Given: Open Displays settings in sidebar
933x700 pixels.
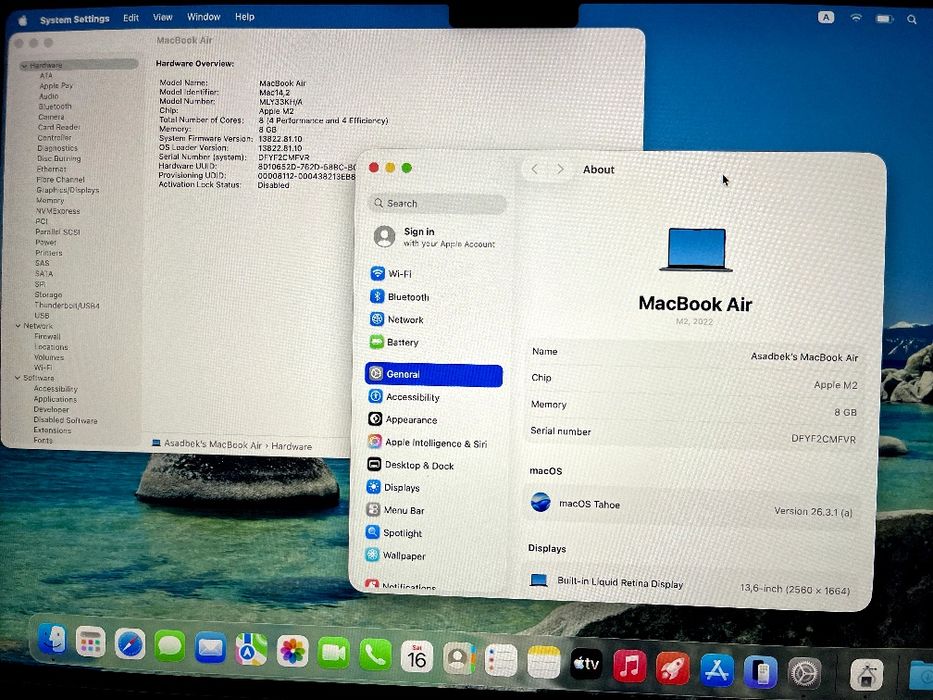Looking at the screenshot, I should point(393,488).
